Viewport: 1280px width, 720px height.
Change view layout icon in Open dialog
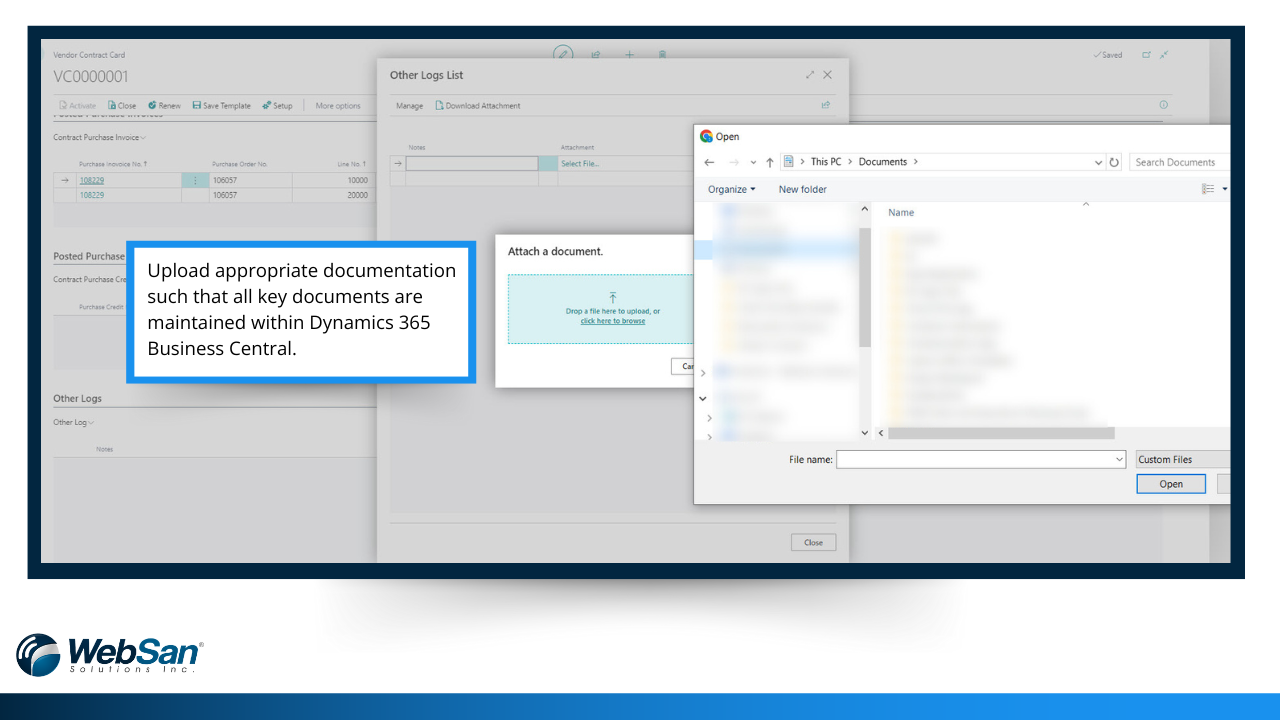1208,189
